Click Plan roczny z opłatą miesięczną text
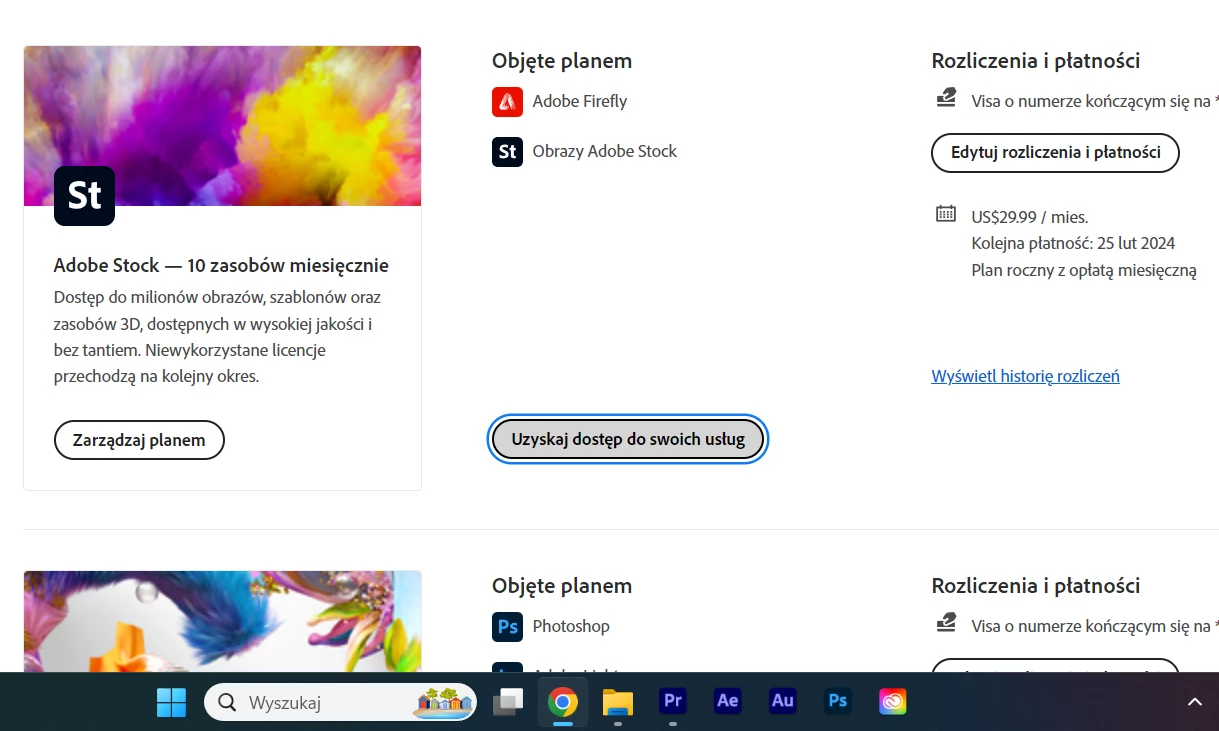 click(x=1084, y=270)
